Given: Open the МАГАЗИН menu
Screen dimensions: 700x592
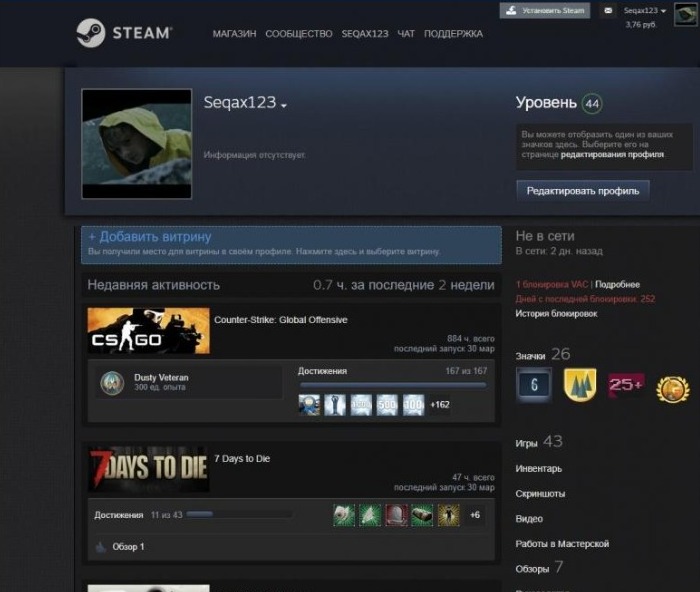Looking at the screenshot, I should coord(234,33).
